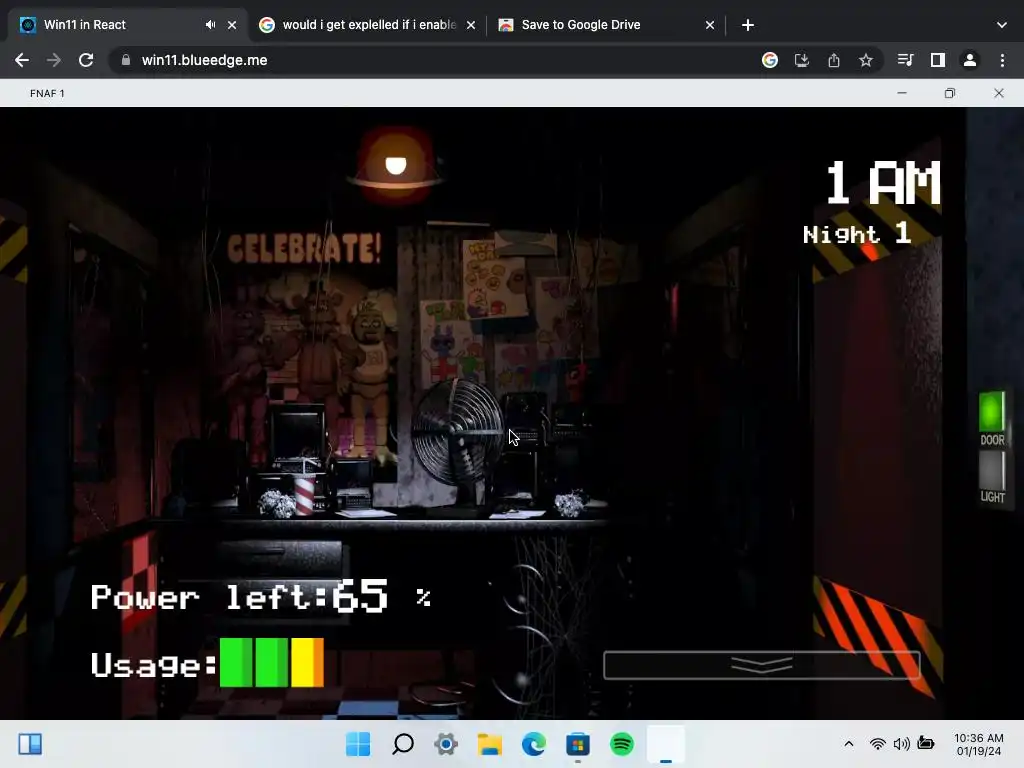1024x768 pixels.
Task: Click the 1 AM clock text in game
Action: pos(884,183)
